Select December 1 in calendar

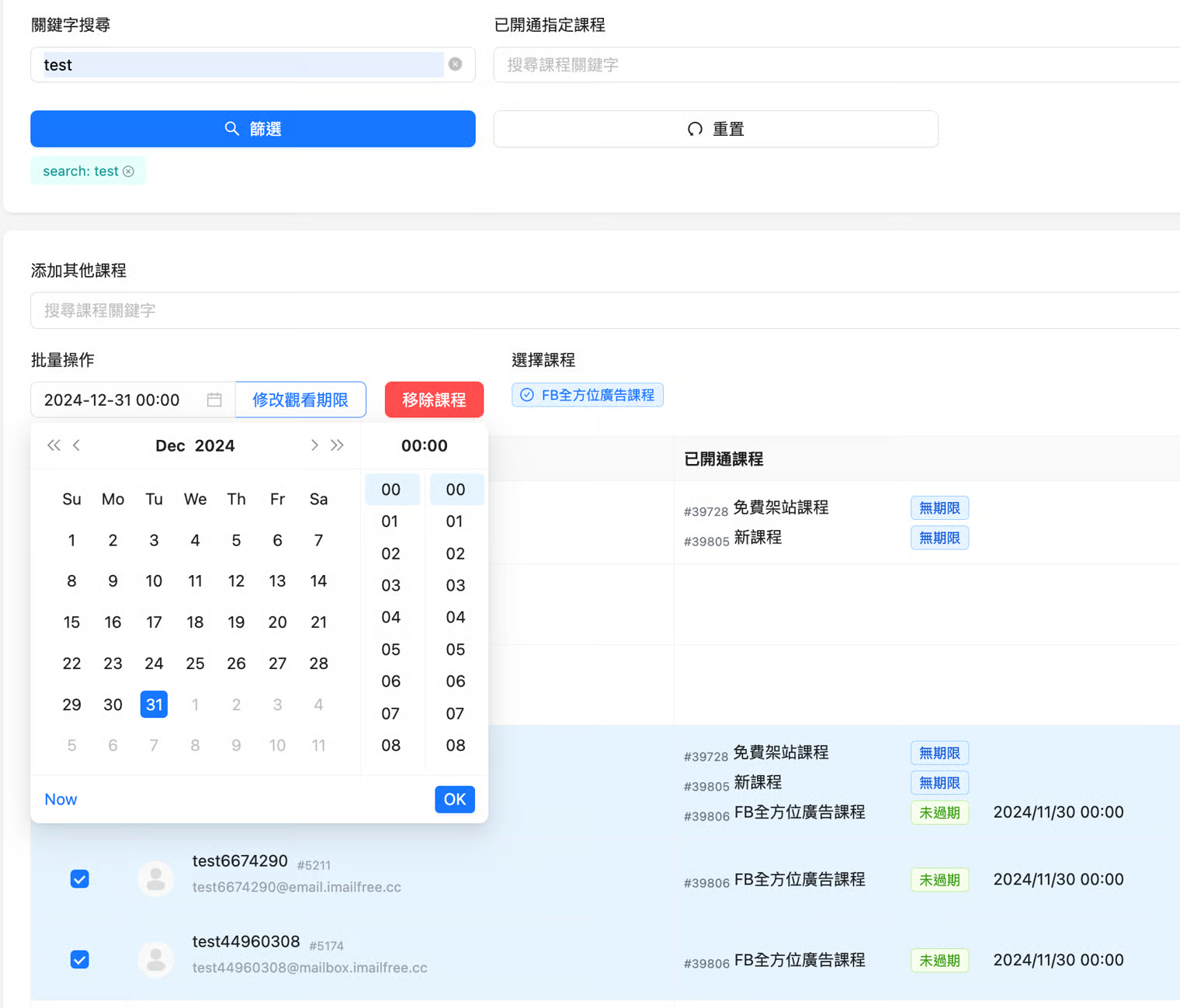(71, 540)
